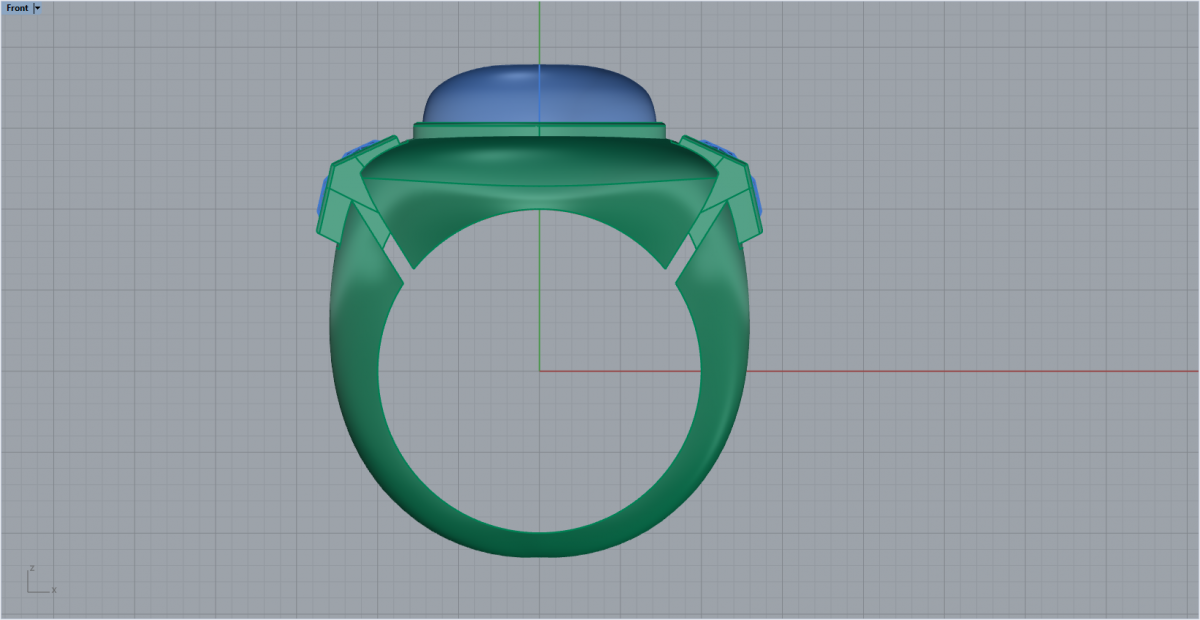This screenshot has height=620, width=1200.
Task: Click the left triangular gap beside the ring head
Action: [x=399, y=261]
